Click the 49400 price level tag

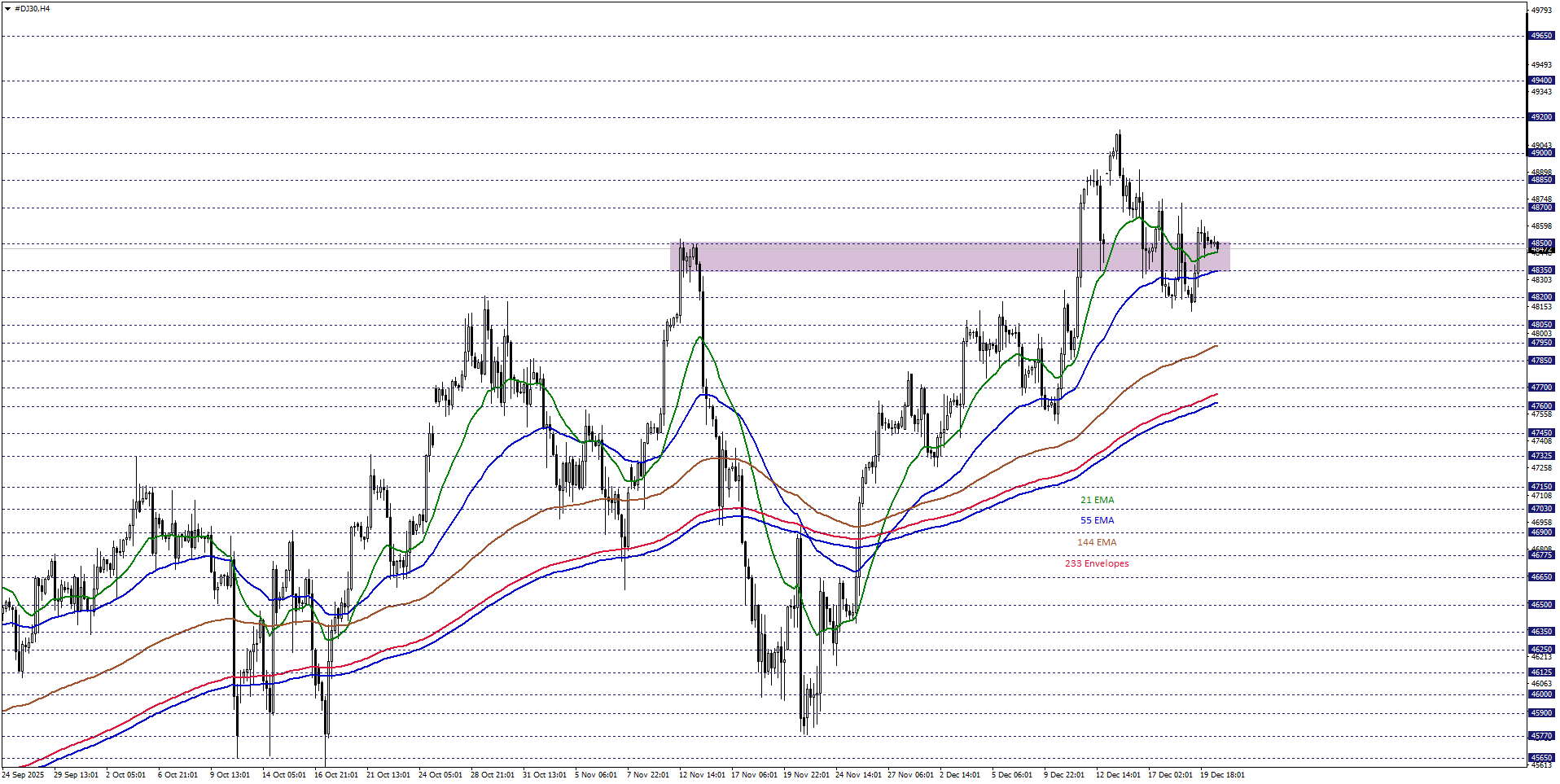tap(1540, 81)
